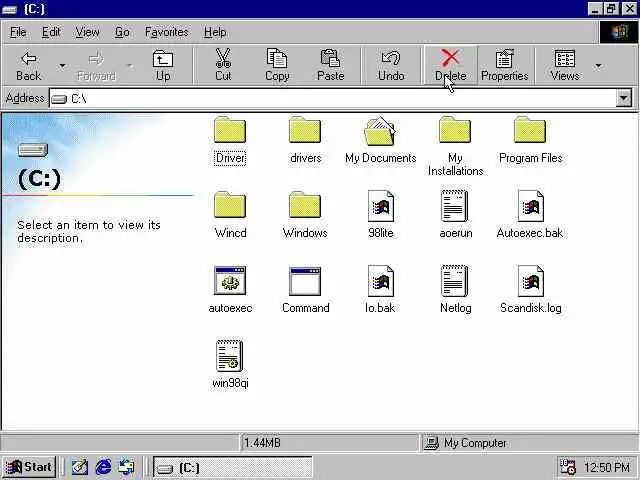Select the Io.bak file
Image resolution: width=640 pixels, height=480 pixels.
pos(380,281)
